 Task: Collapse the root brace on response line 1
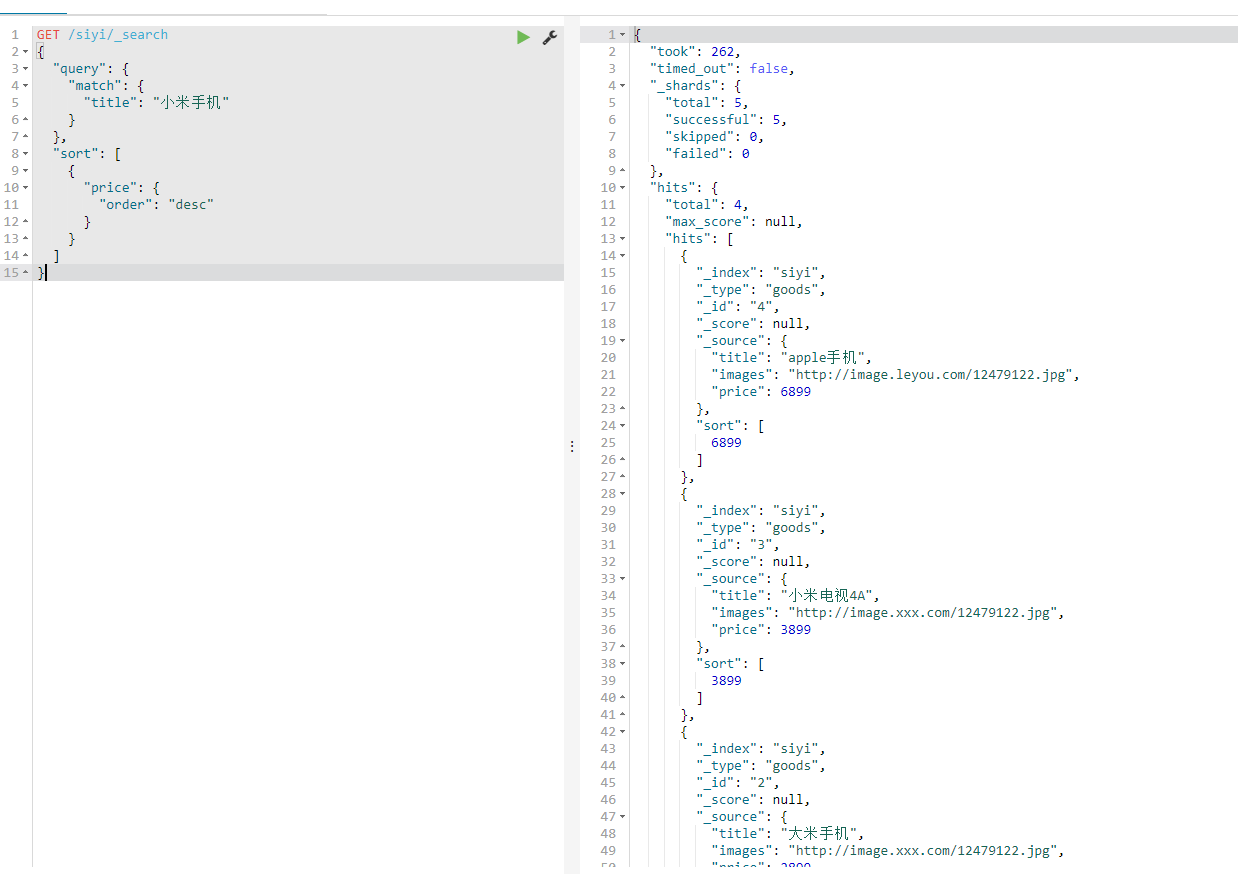[x=623, y=33]
